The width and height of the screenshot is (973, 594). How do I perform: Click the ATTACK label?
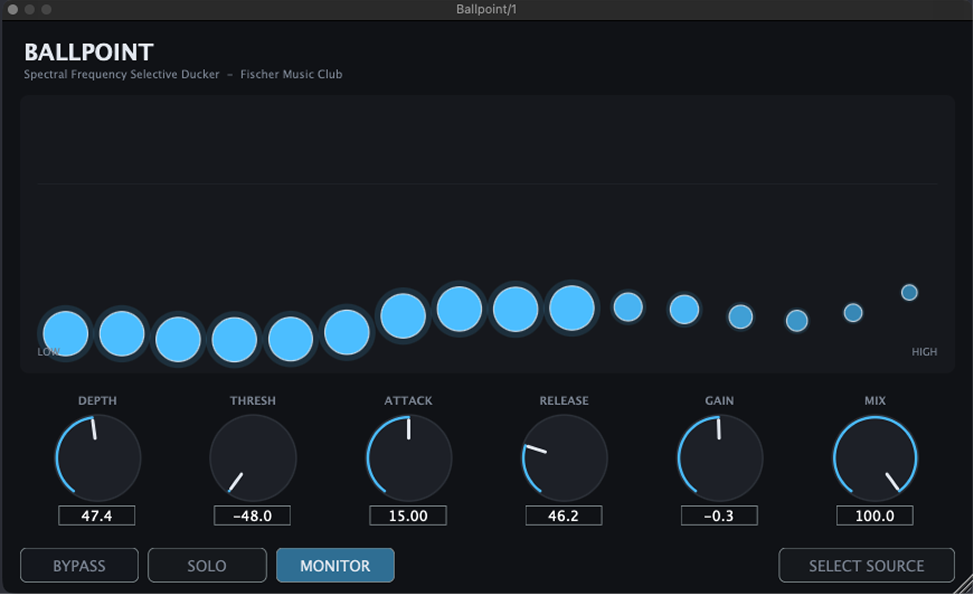pos(408,401)
